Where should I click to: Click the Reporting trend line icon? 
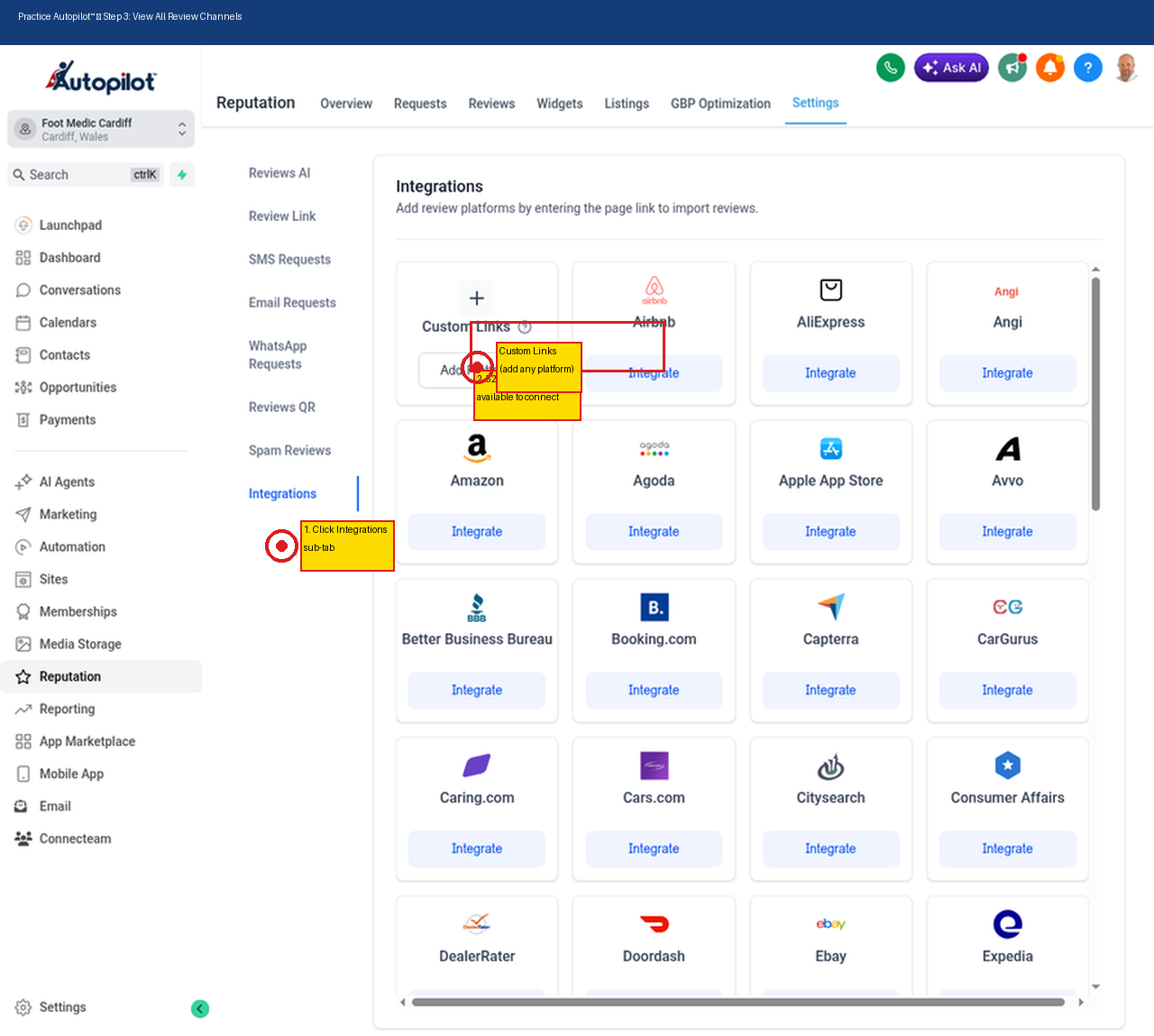[23, 710]
